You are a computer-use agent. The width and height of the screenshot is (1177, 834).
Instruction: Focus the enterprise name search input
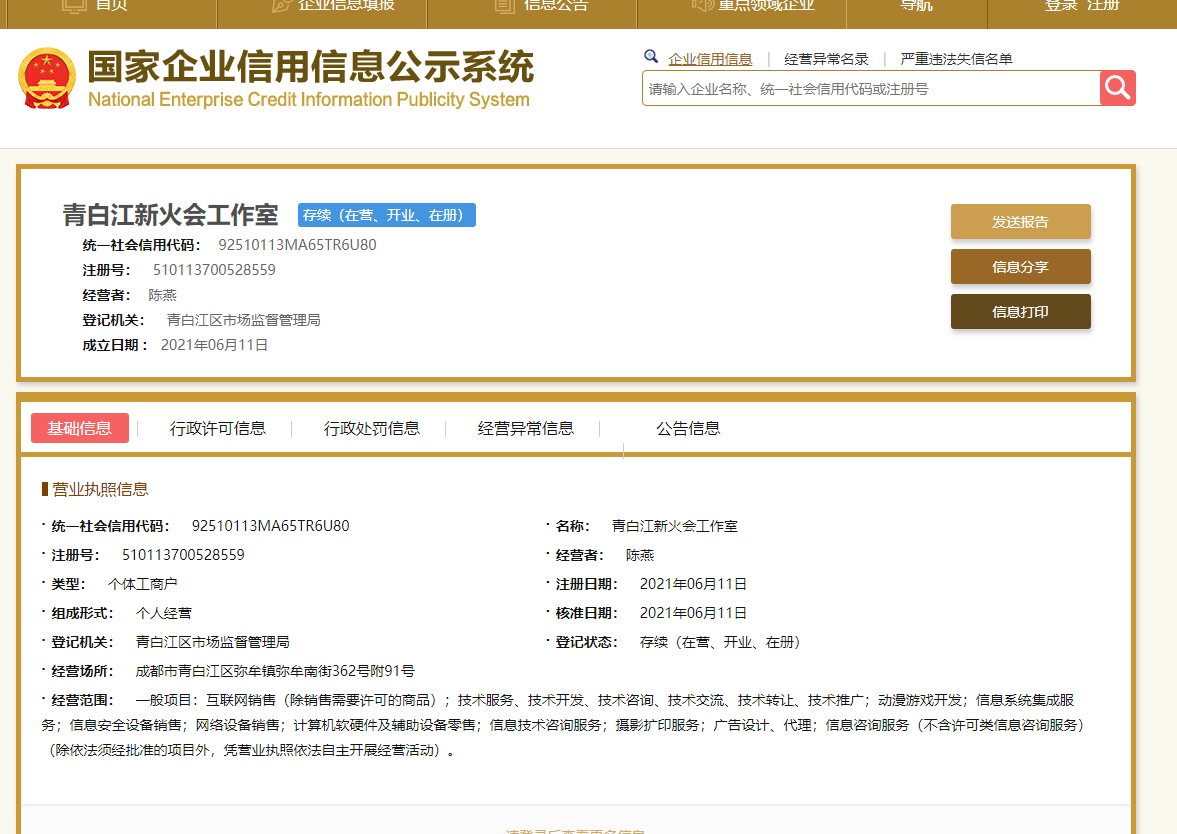coord(871,89)
